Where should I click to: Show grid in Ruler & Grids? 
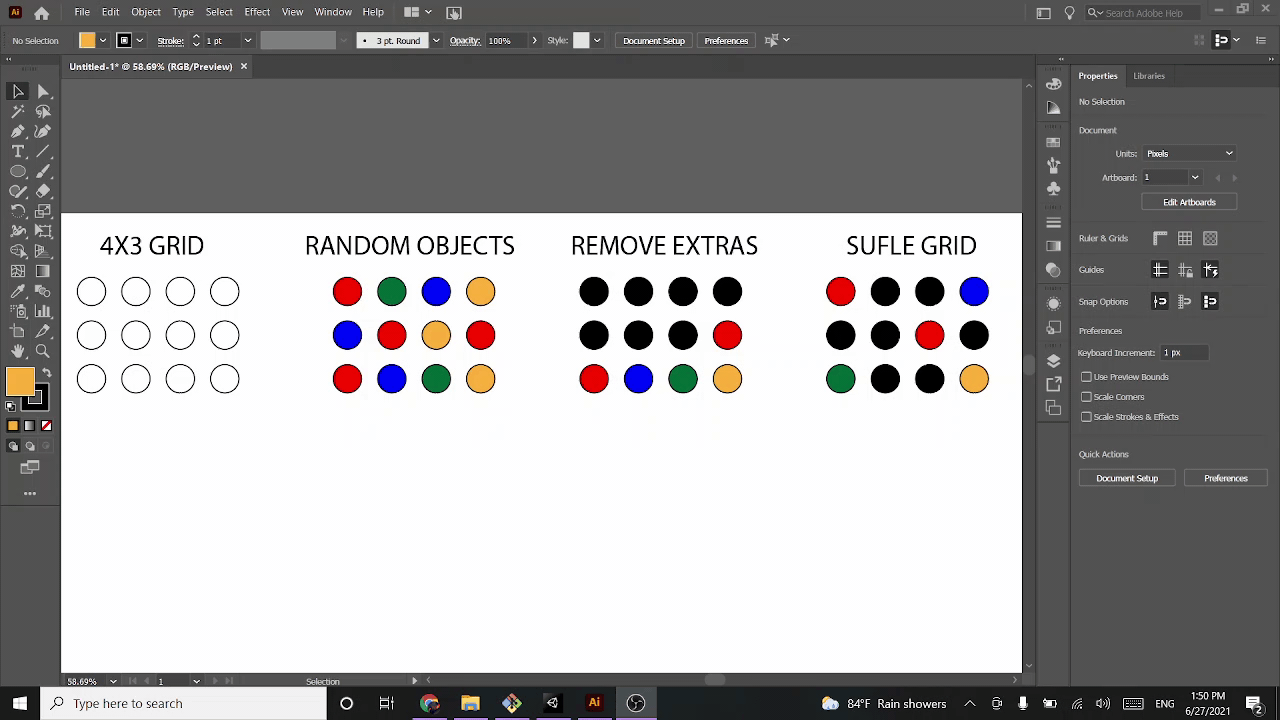coord(1185,238)
